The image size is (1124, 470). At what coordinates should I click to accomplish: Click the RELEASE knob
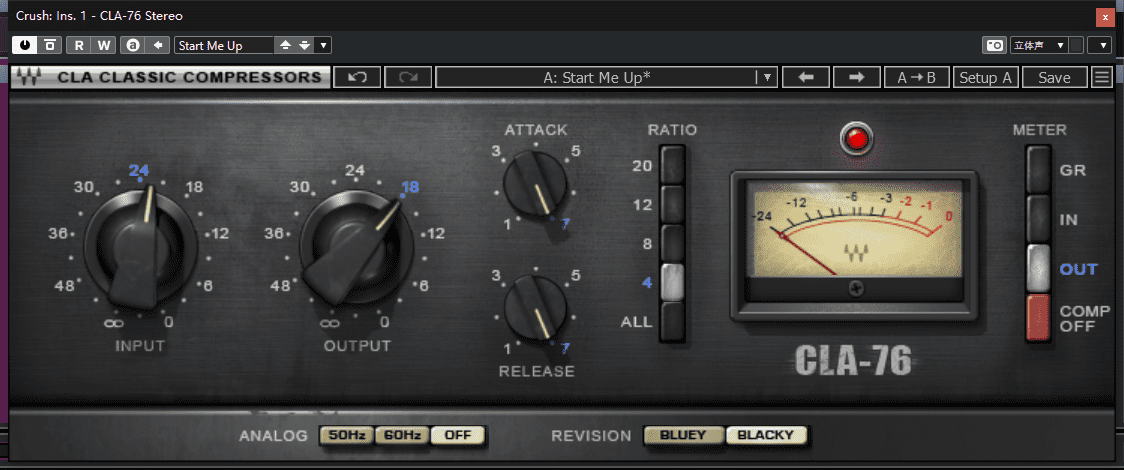535,307
